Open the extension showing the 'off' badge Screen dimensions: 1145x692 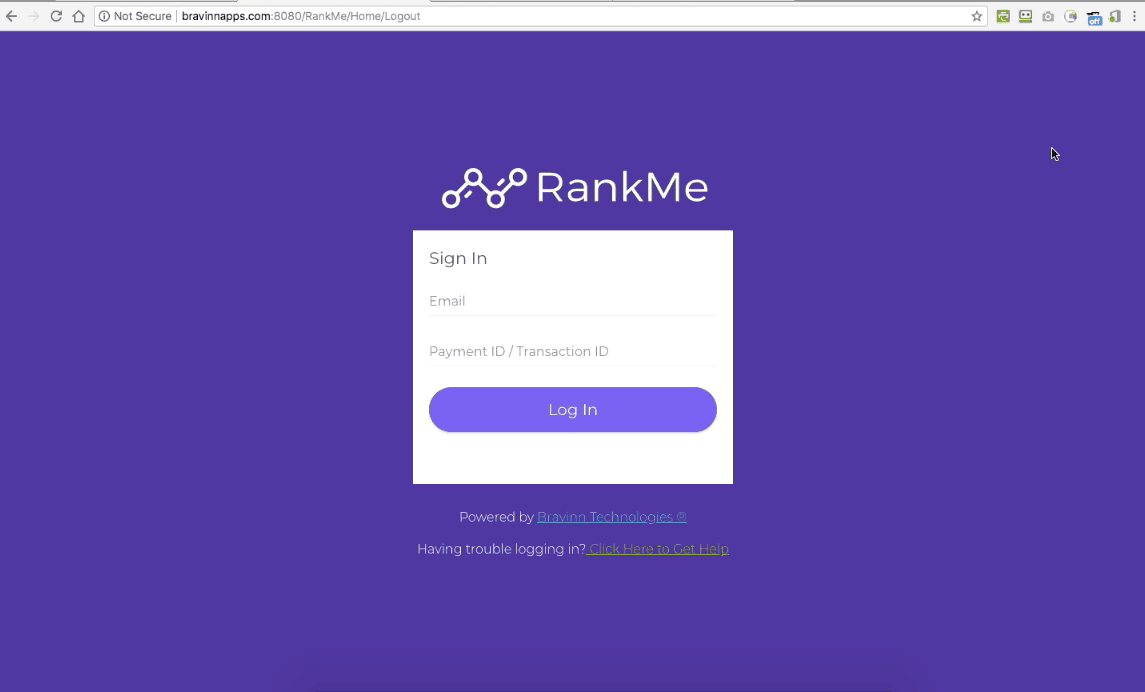coord(1093,16)
